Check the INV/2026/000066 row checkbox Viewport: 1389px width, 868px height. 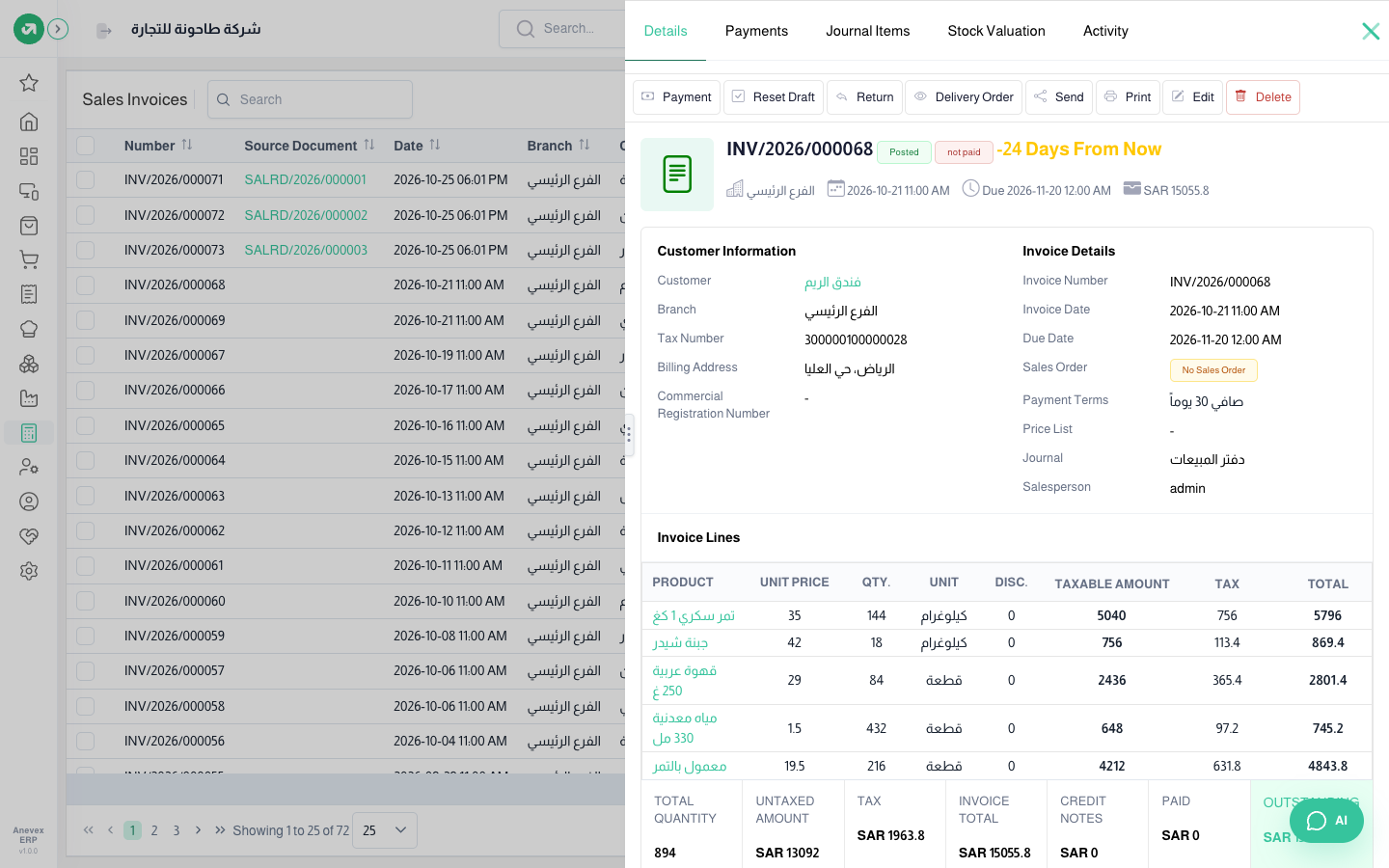pos(86,391)
